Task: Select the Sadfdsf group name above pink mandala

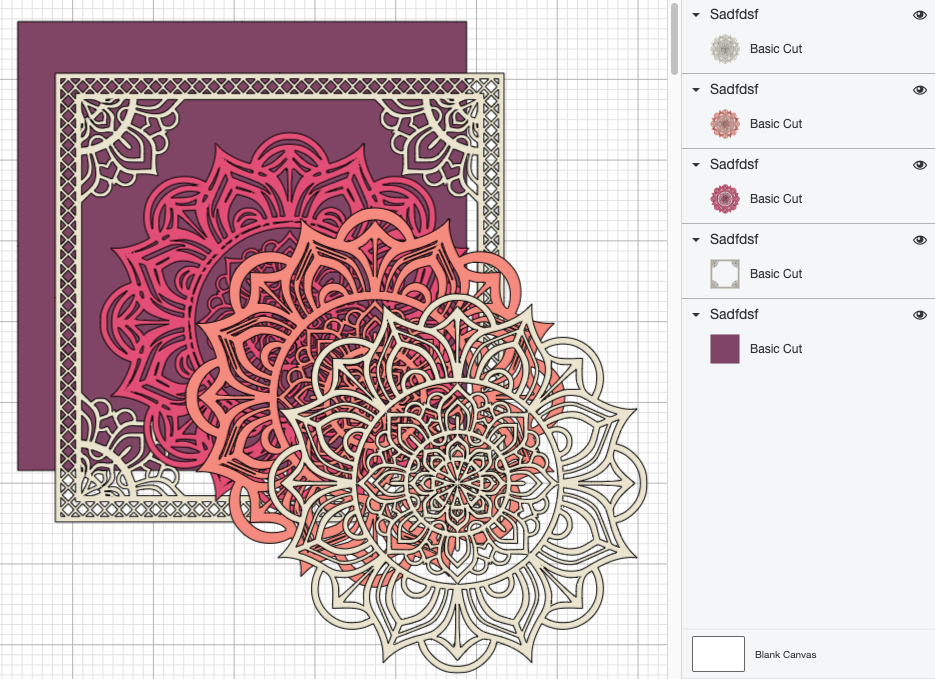Action: click(x=734, y=165)
